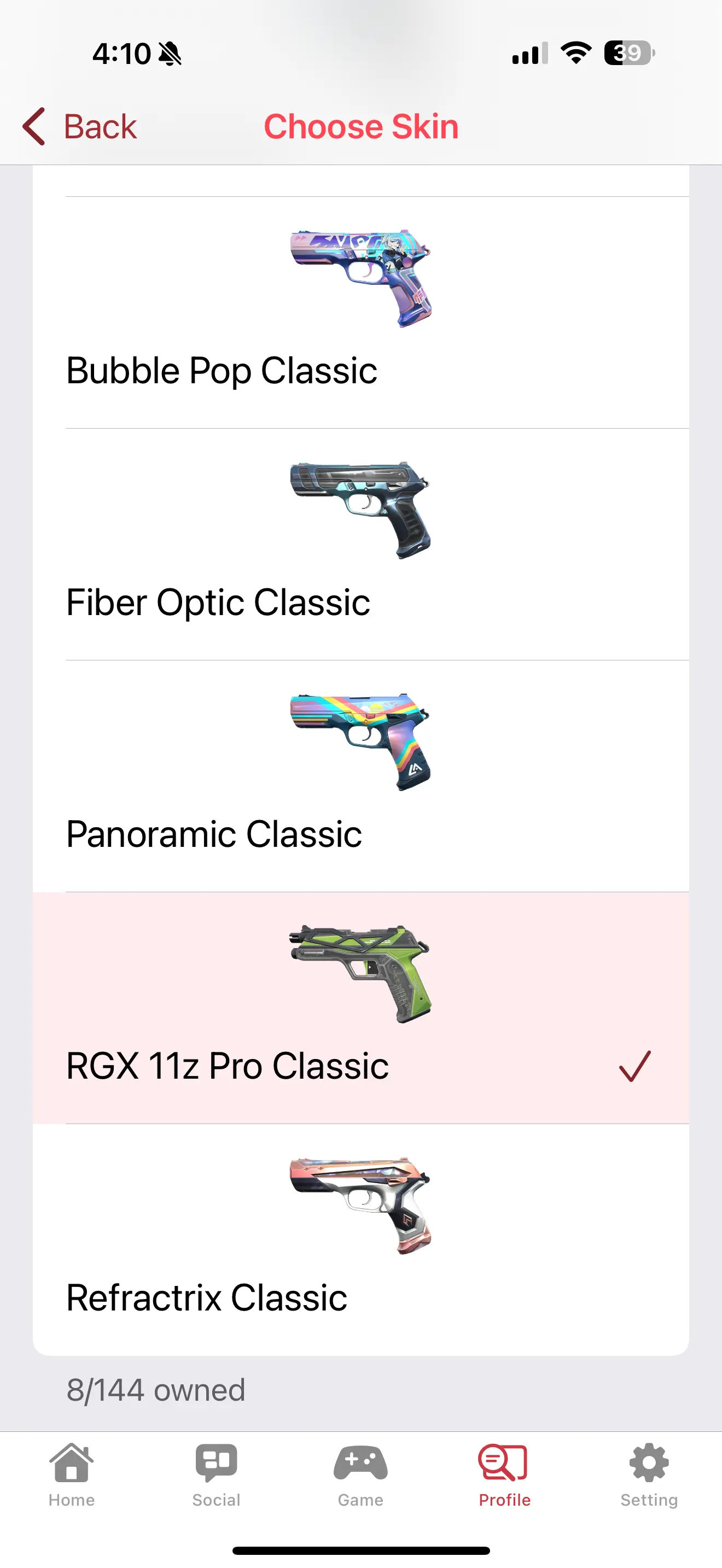The image size is (722, 1568).
Task: Select the Bubble Pop Classic skin
Action: (222, 371)
